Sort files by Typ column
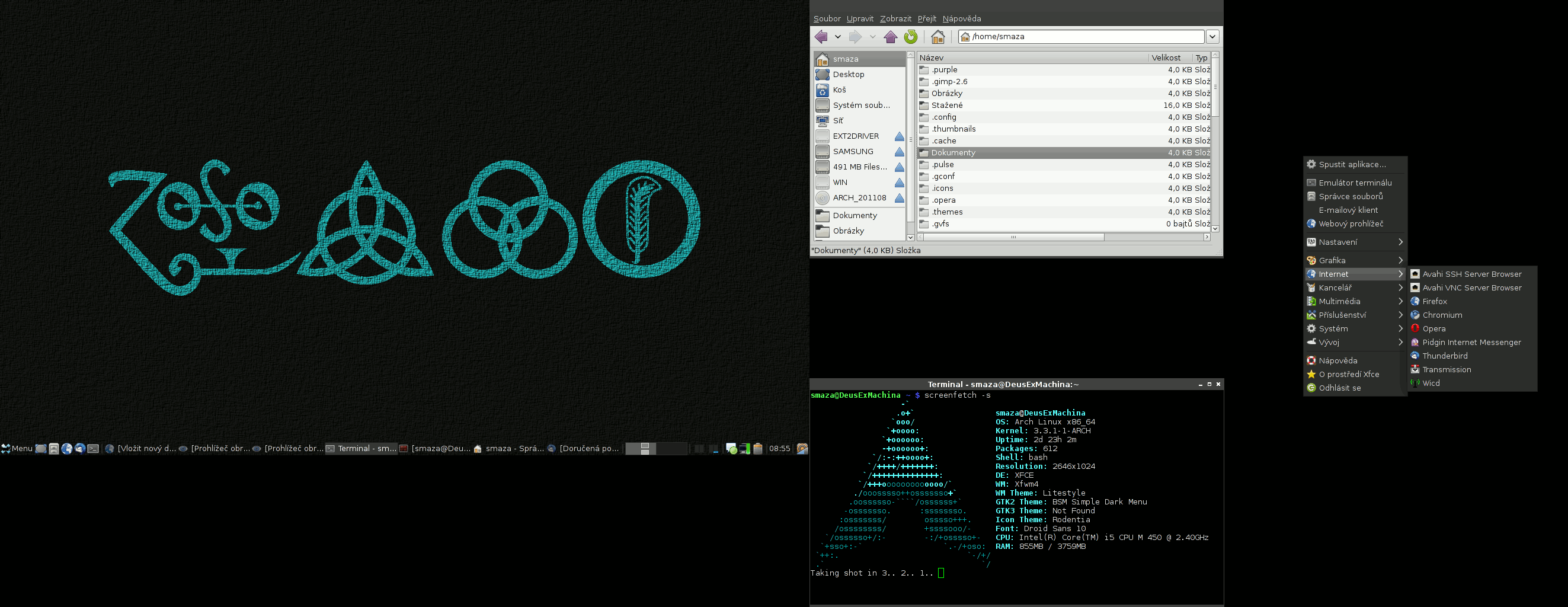The height and width of the screenshot is (607, 1568). pyautogui.click(x=1201, y=58)
